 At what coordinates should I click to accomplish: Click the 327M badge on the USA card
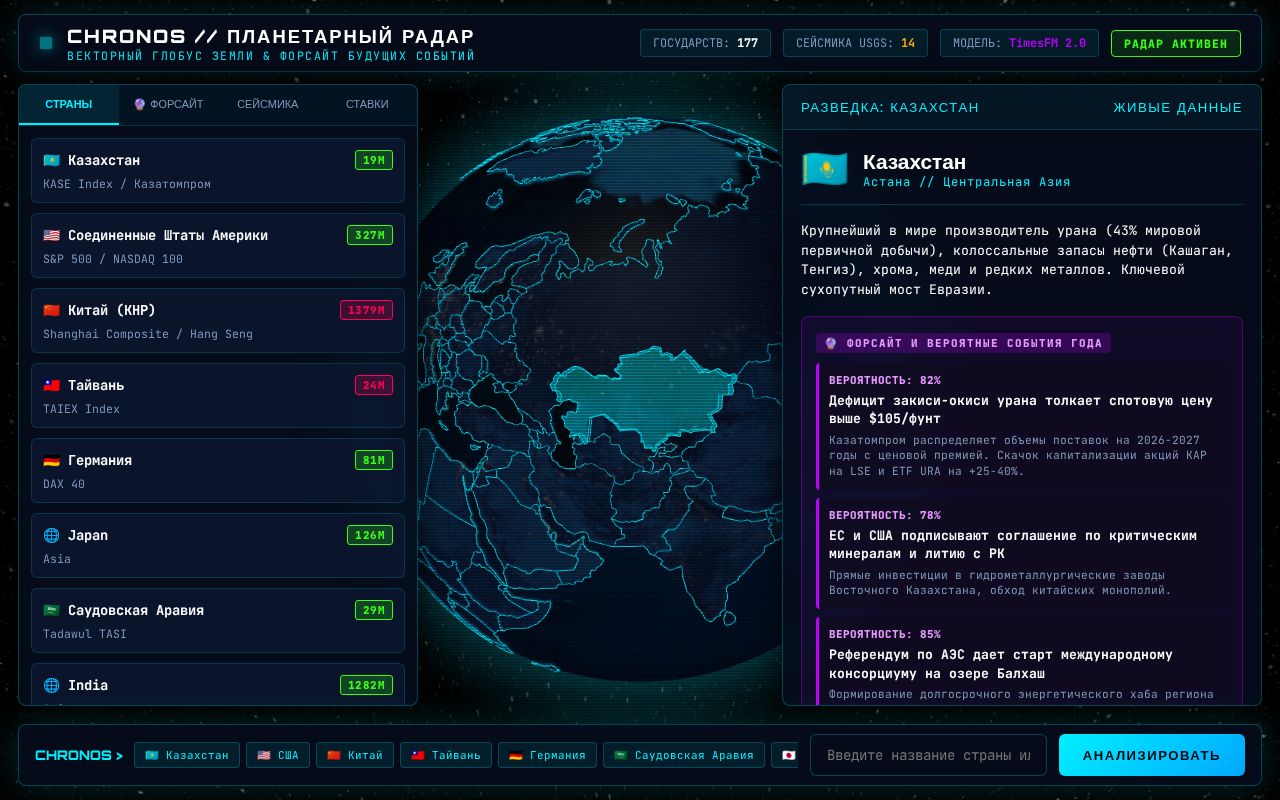tap(370, 235)
